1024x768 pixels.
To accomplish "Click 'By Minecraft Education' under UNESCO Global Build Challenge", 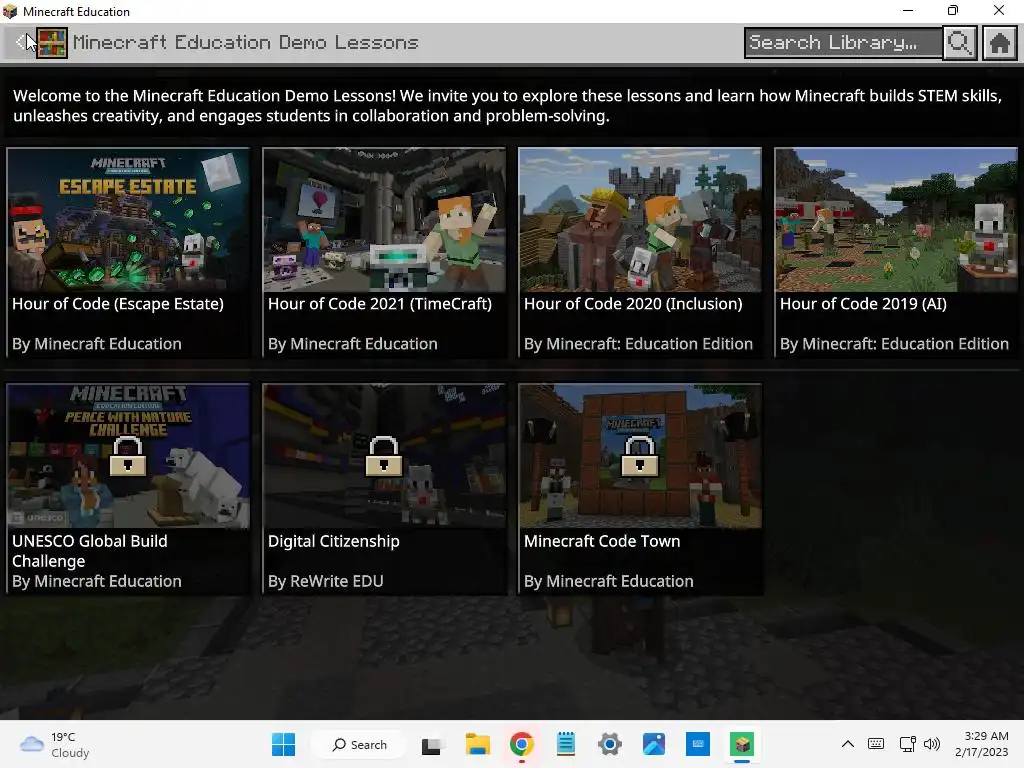I will pyautogui.click(x=97, y=581).
